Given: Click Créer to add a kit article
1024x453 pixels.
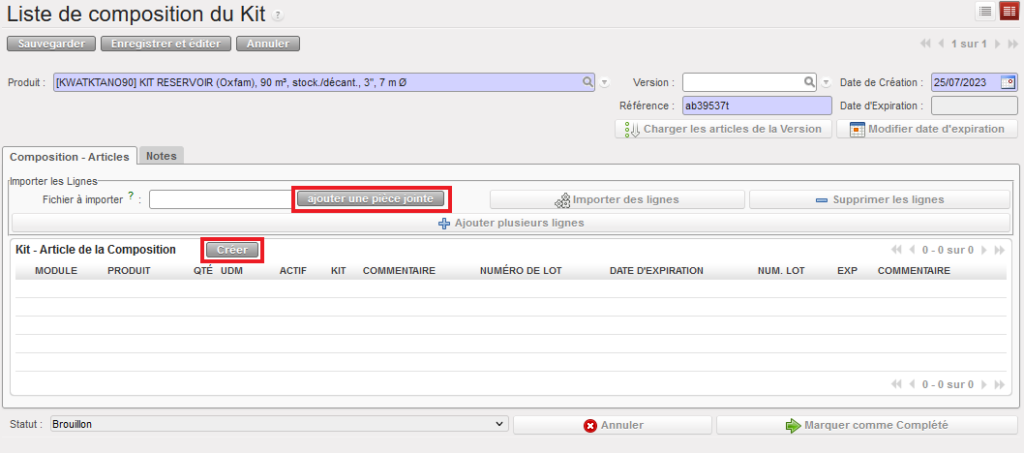Looking at the screenshot, I should coord(232,249).
